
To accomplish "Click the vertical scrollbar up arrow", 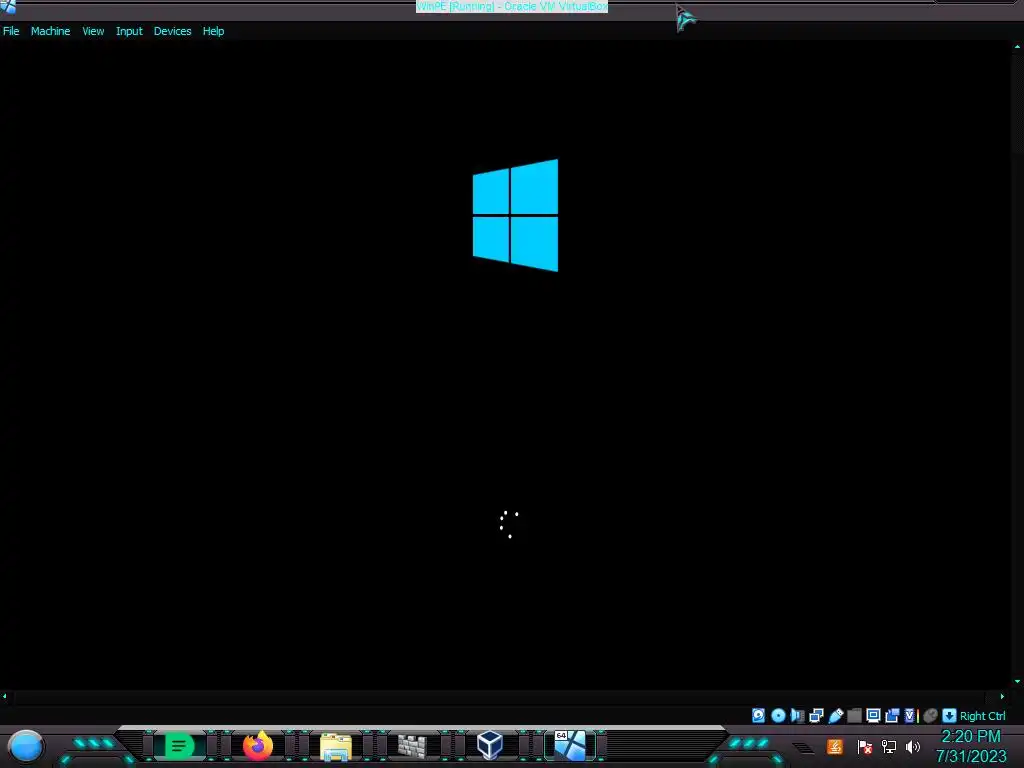I will [1017, 46].
